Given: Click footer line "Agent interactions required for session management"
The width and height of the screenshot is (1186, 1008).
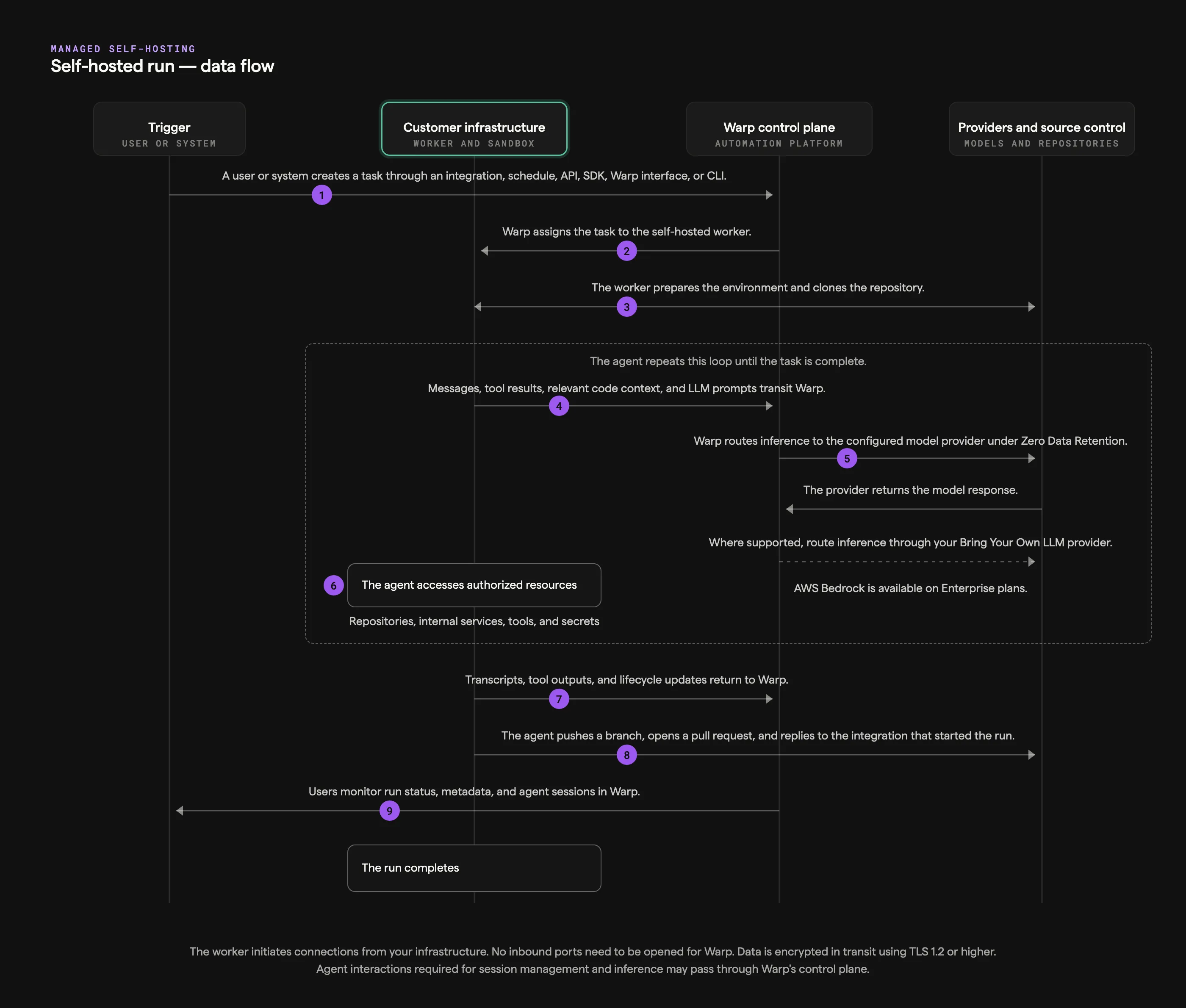Looking at the screenshot, I should point(593,969).
